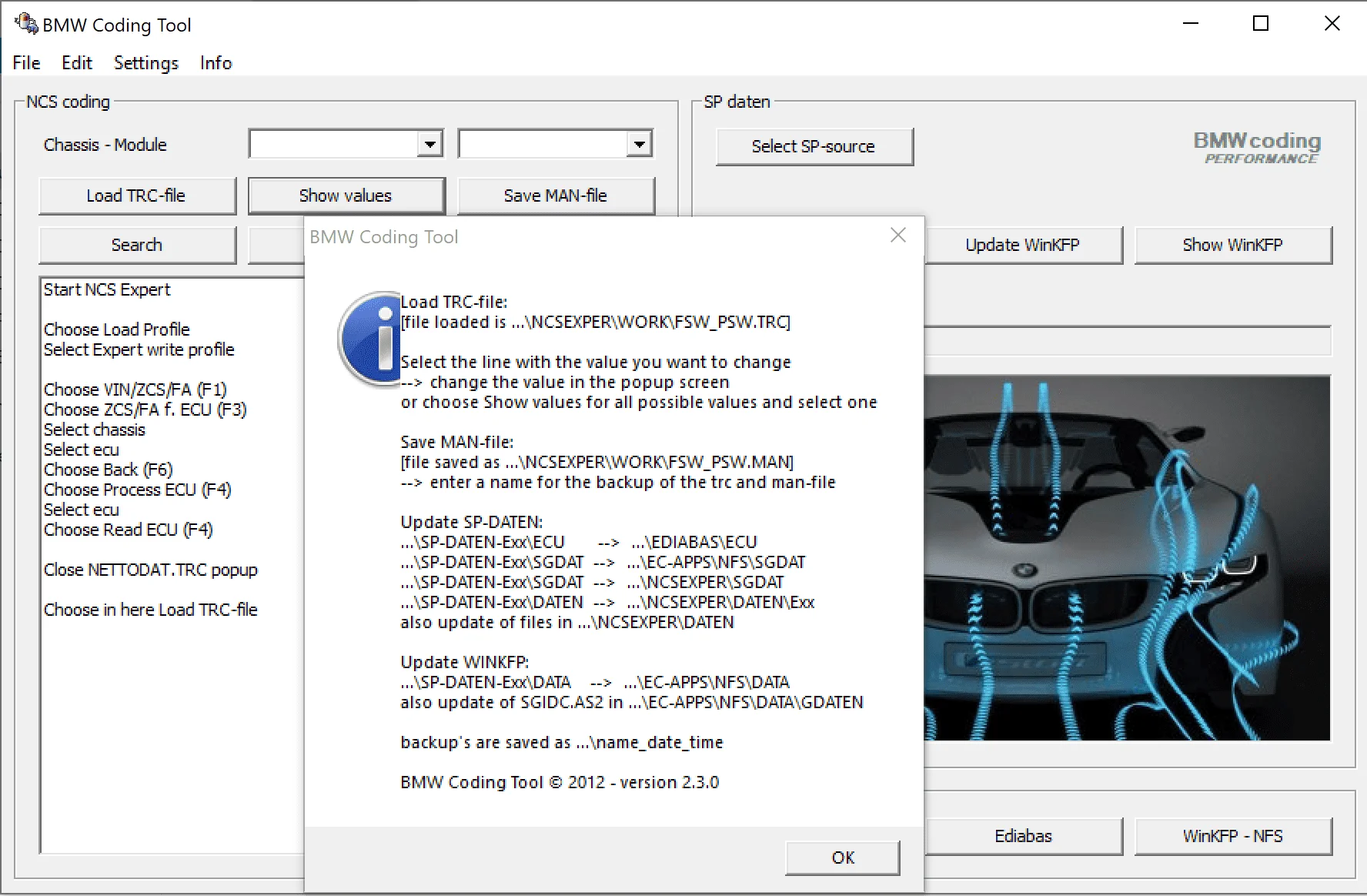This screenshot has width=1367, height=896.
Task: Maximize the BMW Coding Tool window
Action: [1261, 24]
